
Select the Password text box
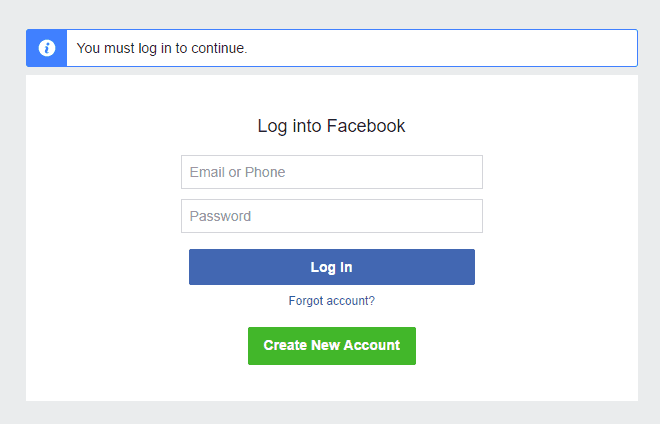[331, 216]
